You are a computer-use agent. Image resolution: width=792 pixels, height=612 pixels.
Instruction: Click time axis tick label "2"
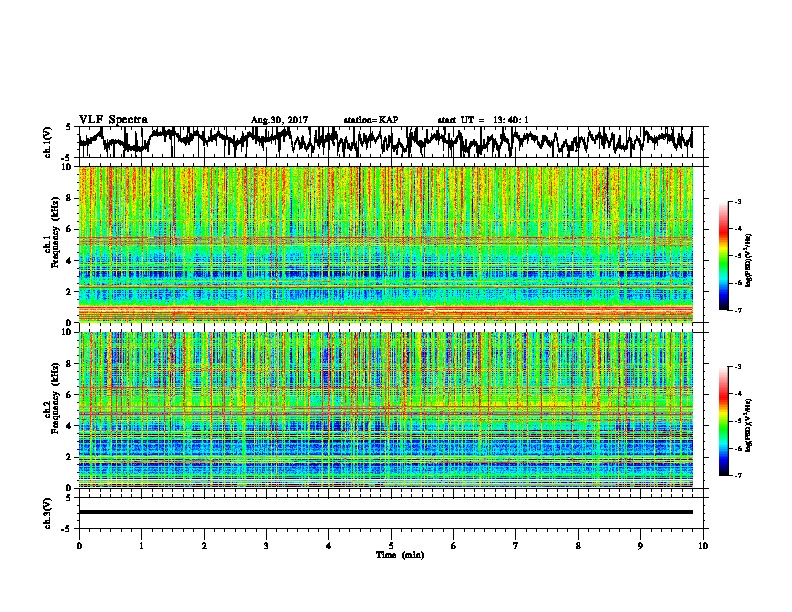[204, 546]
